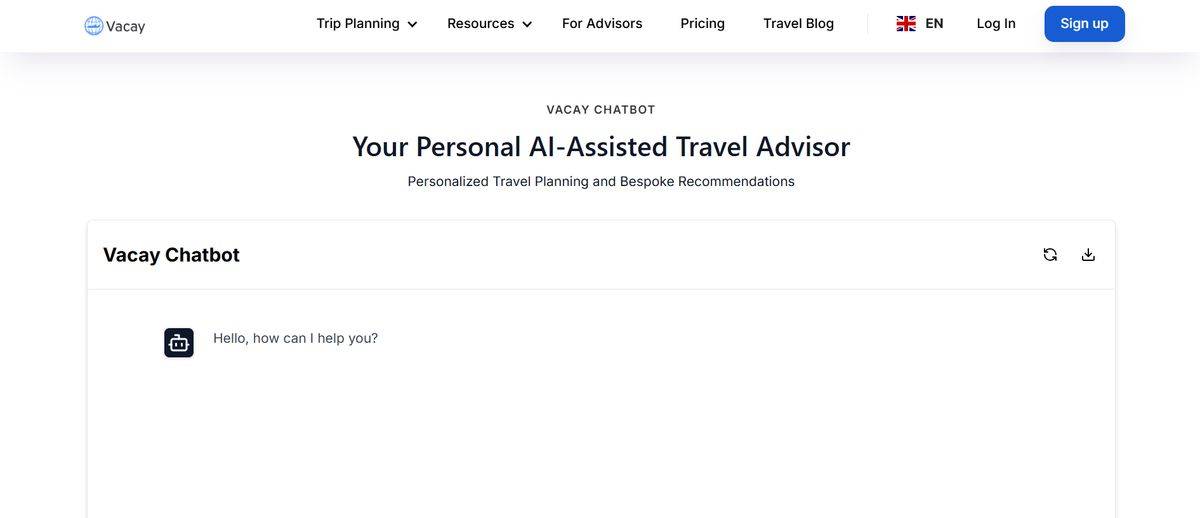Click the 'Your Personal AI-Assisted Travel Advisor' heading
This screenshot has width=1200, height=518.
pos(600,146)
